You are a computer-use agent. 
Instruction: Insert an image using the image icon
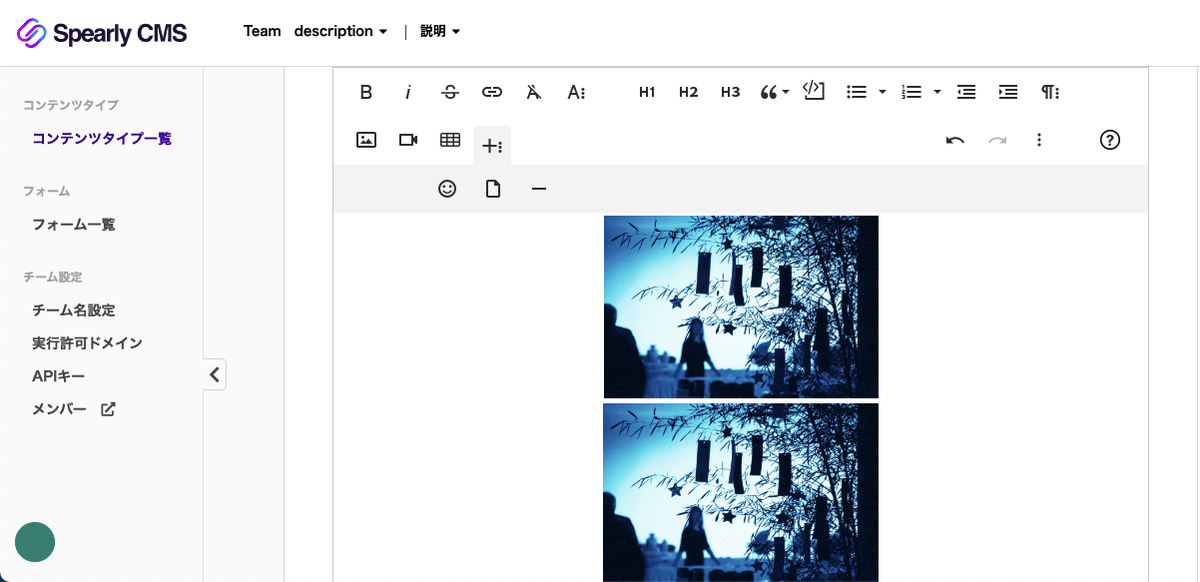366,140
